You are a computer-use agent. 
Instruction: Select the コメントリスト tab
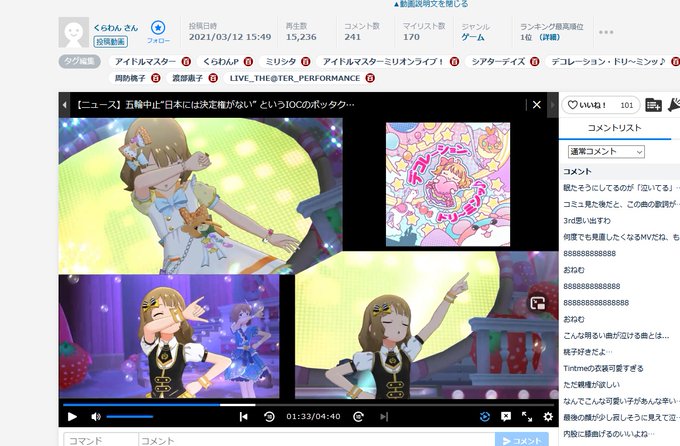pos(614,128)
